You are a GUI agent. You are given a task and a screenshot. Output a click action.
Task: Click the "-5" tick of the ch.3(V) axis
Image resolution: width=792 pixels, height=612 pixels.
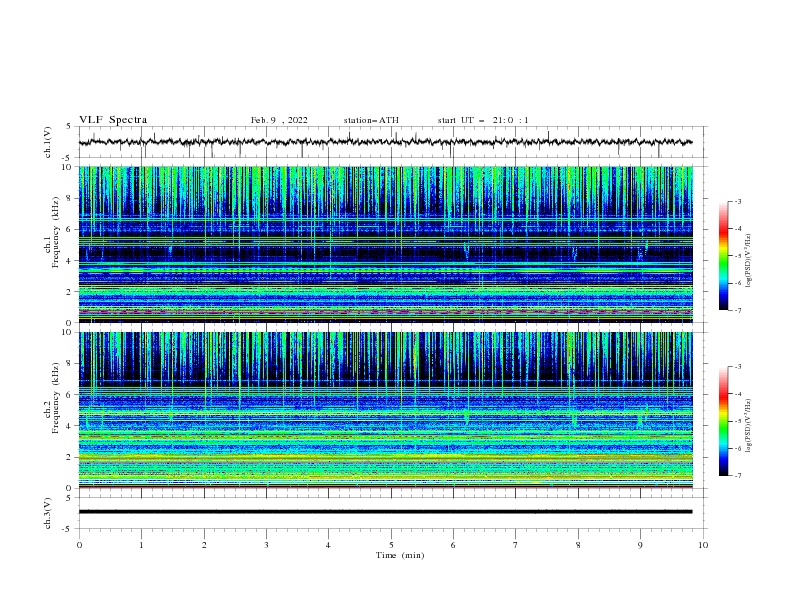[67, 529]
